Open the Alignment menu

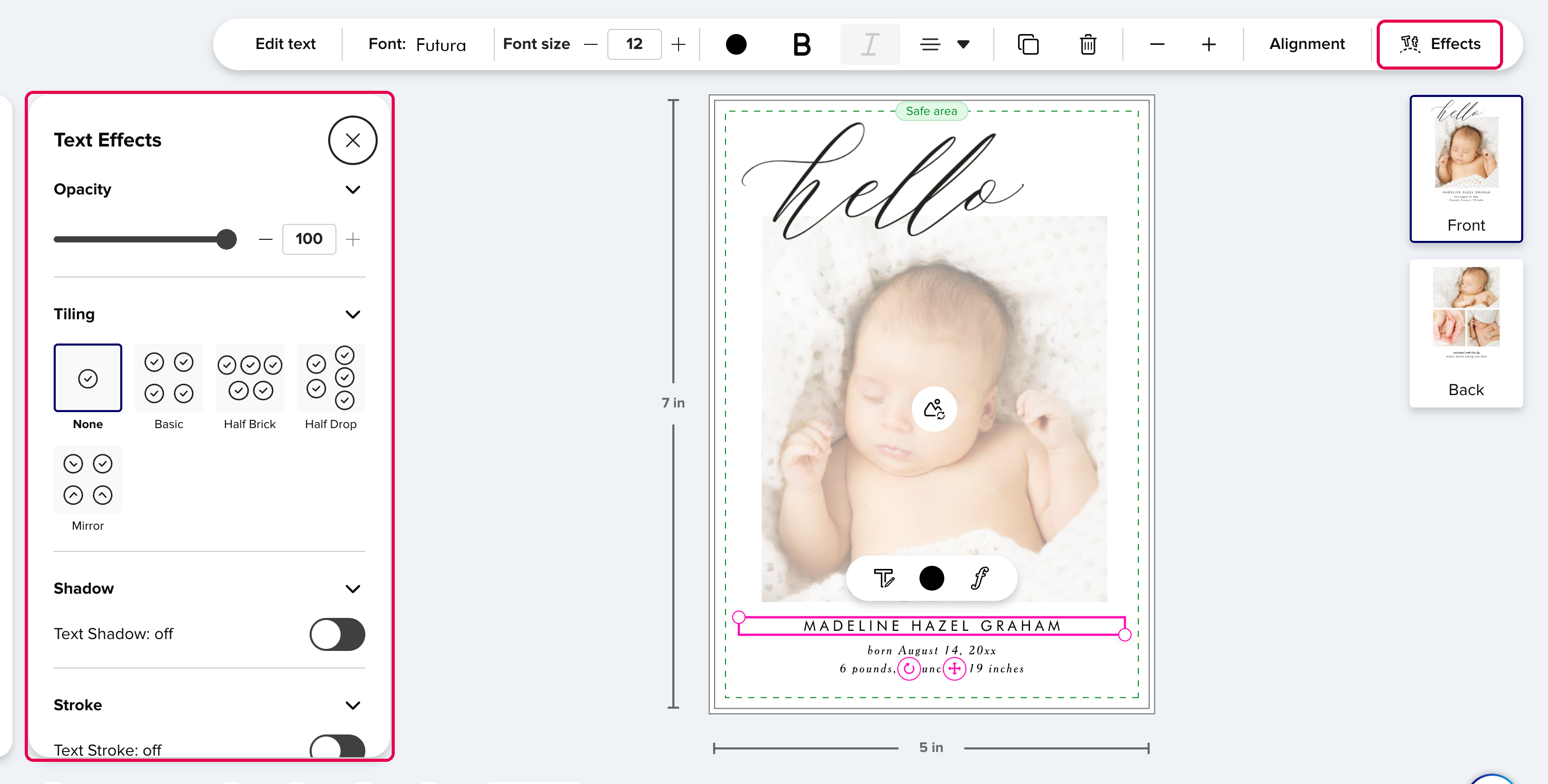(x=1307, y=44)
